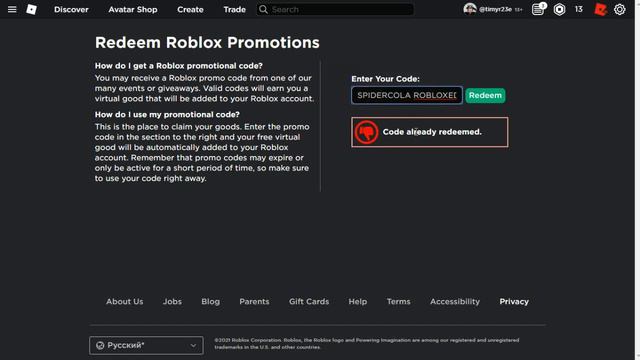Viewport: 640px width, 360px height.
Task: Click the green Redeem button
Action: [485, 96]
